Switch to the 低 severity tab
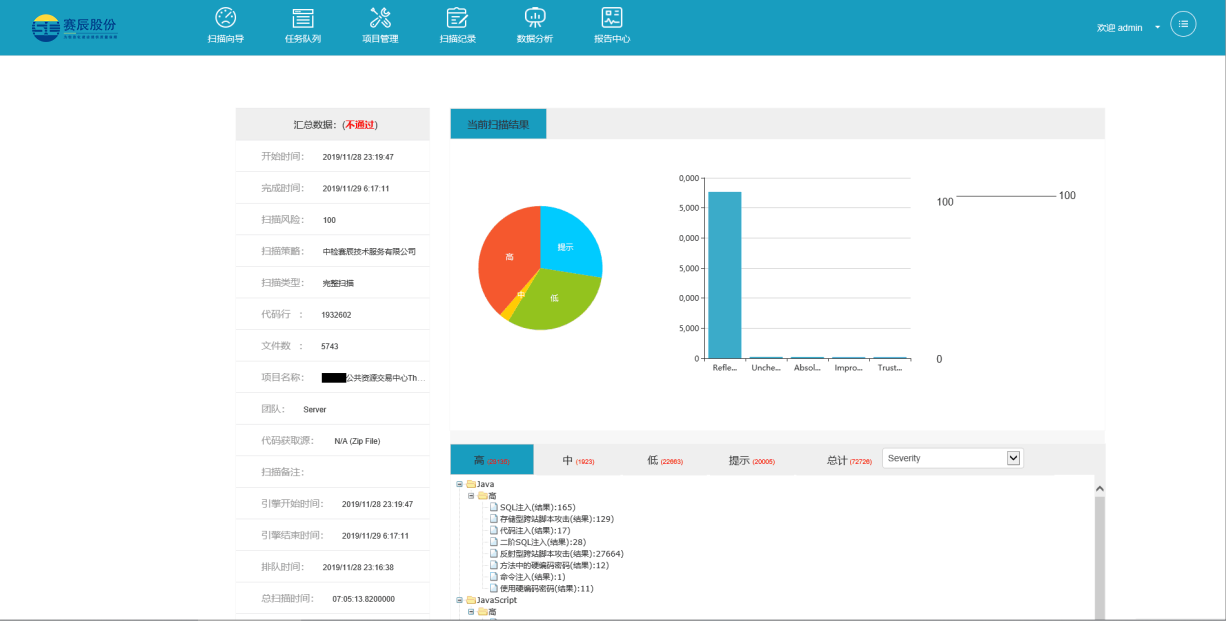The height and width of the screenshot is (623, 1226). 664,460
